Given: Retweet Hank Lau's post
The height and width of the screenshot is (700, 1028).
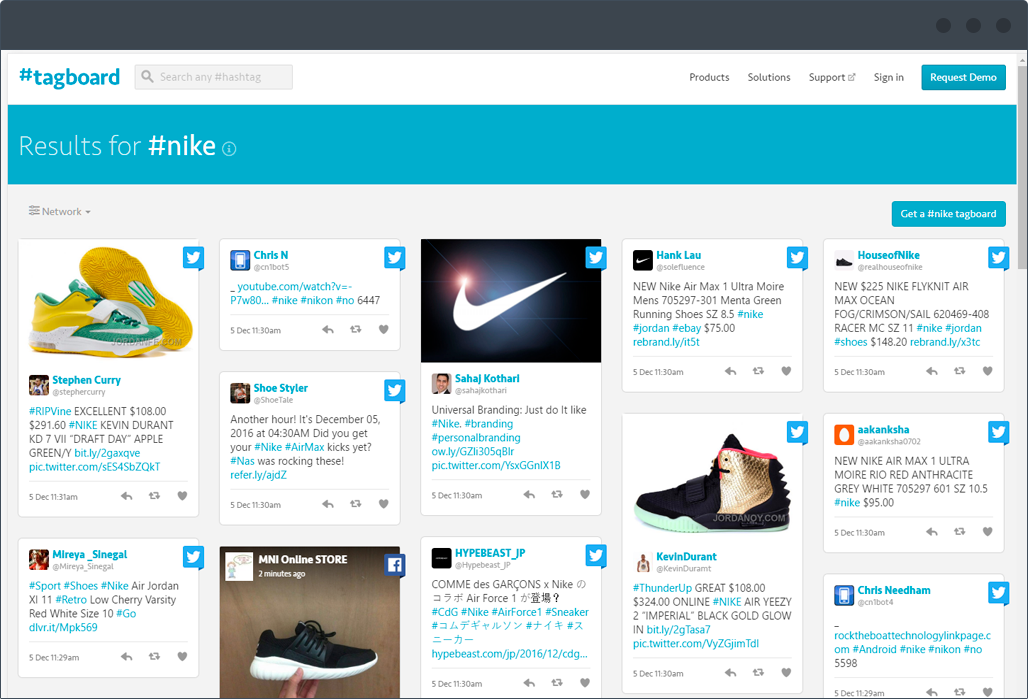Looking at the screenshot, I should (x=758, y=372).
